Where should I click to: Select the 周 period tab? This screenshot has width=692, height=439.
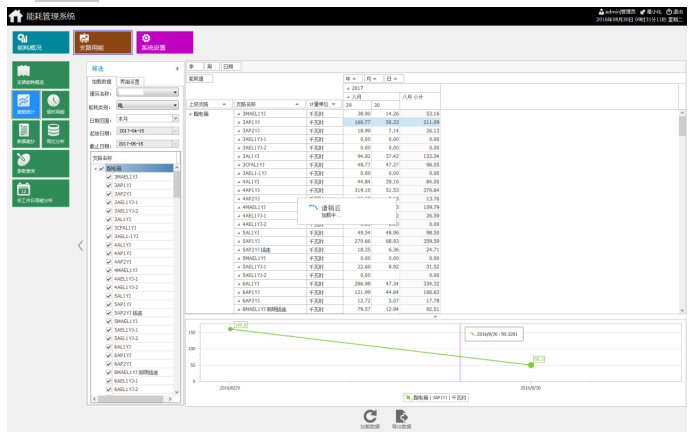click(x=210, y=66)
